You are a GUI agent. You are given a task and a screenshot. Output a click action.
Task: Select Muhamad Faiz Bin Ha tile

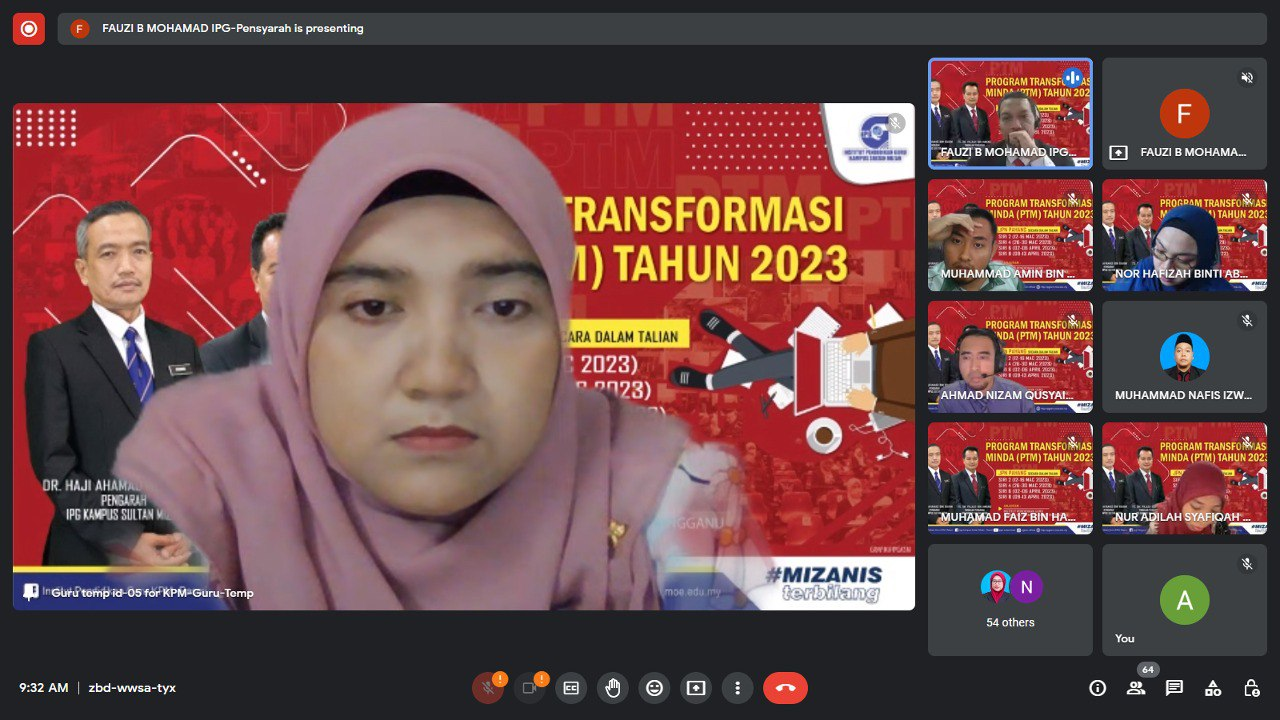[x=1010, y=478]
